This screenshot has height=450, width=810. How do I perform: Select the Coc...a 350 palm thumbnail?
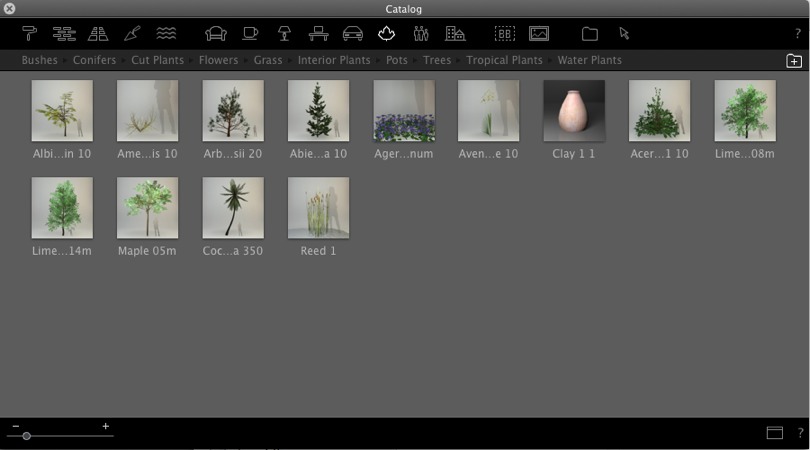click(x=233, y=208)
